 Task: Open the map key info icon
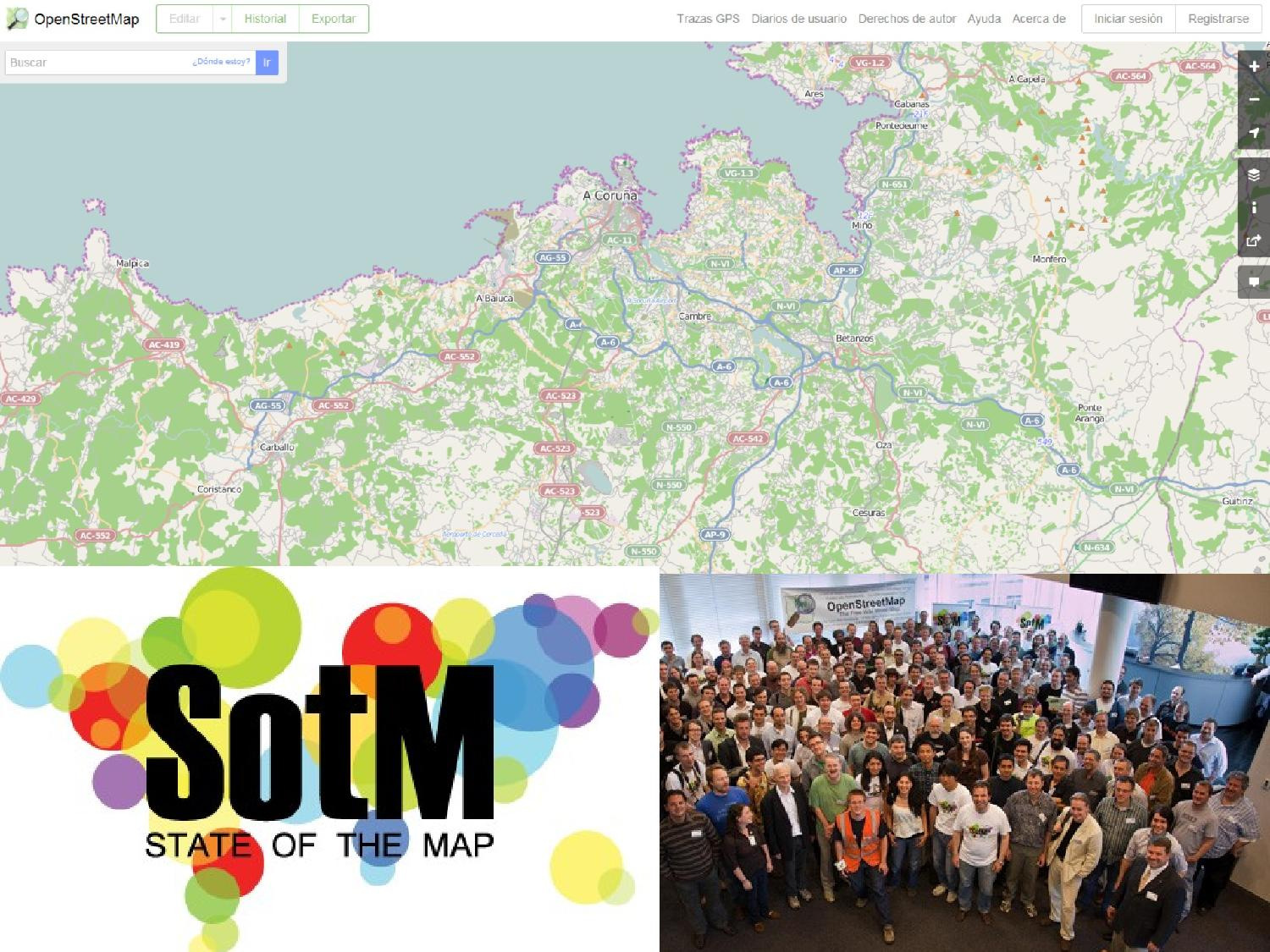tap(1254, 207)
